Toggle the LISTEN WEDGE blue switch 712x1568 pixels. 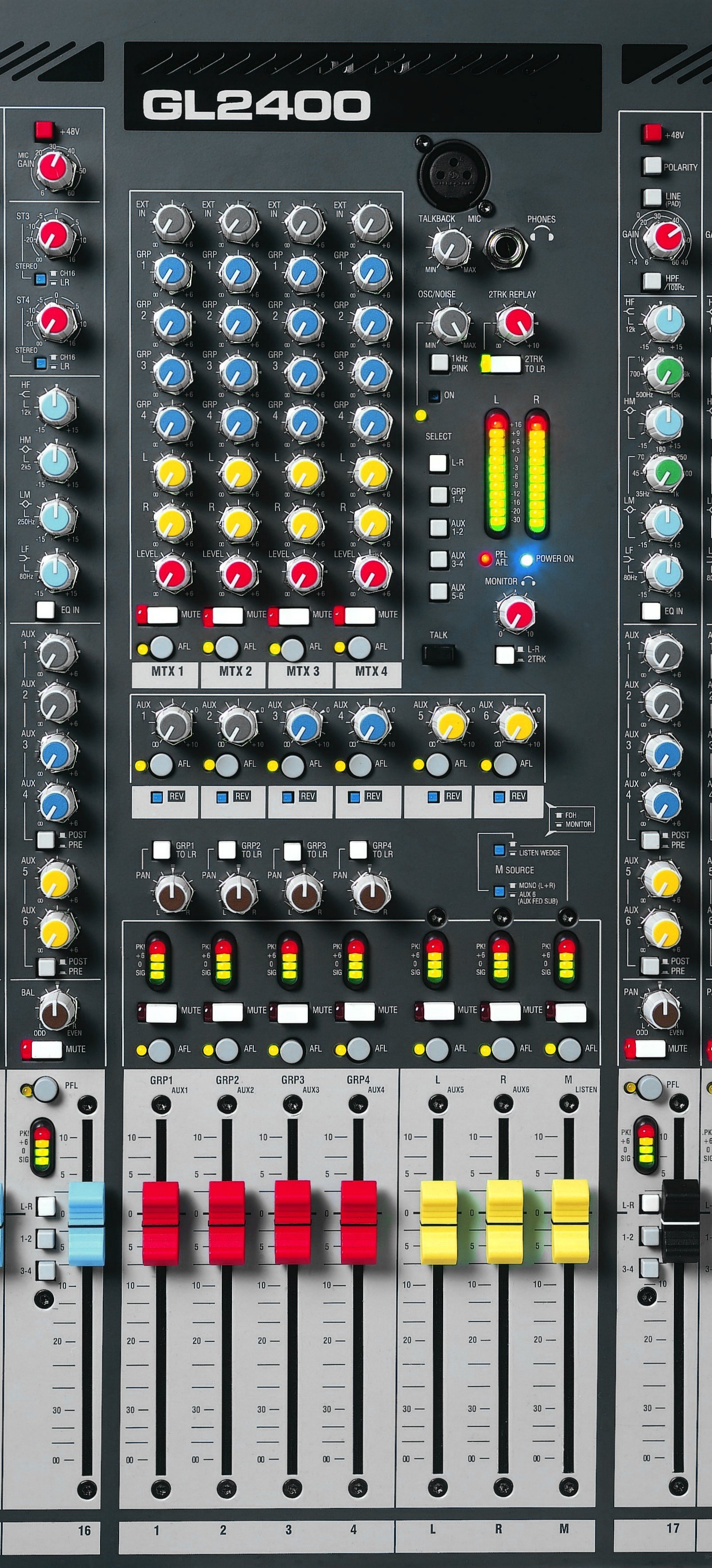pos(499,849)
